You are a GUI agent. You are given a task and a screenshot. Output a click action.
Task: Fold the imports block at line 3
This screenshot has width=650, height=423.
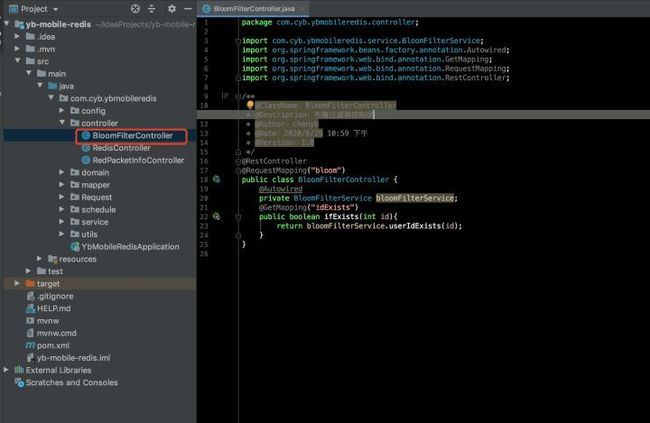tap(238, 41)
